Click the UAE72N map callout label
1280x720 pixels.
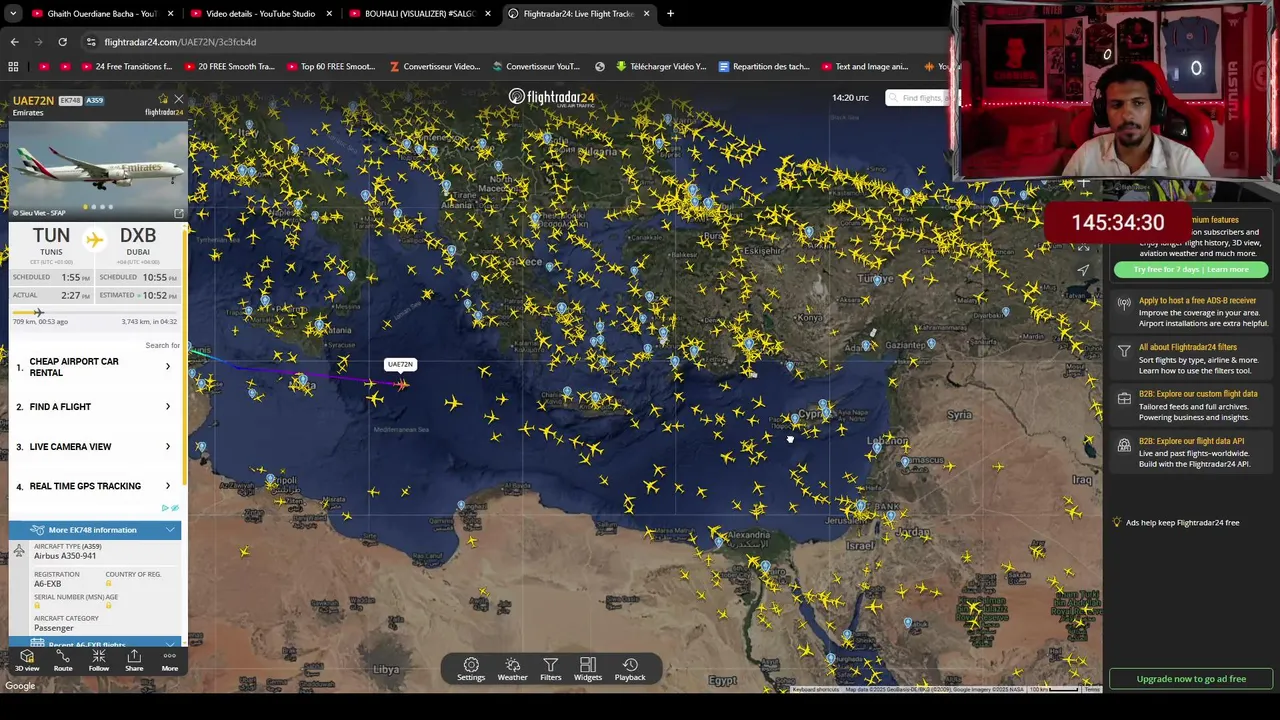click(x=400, y=365)
